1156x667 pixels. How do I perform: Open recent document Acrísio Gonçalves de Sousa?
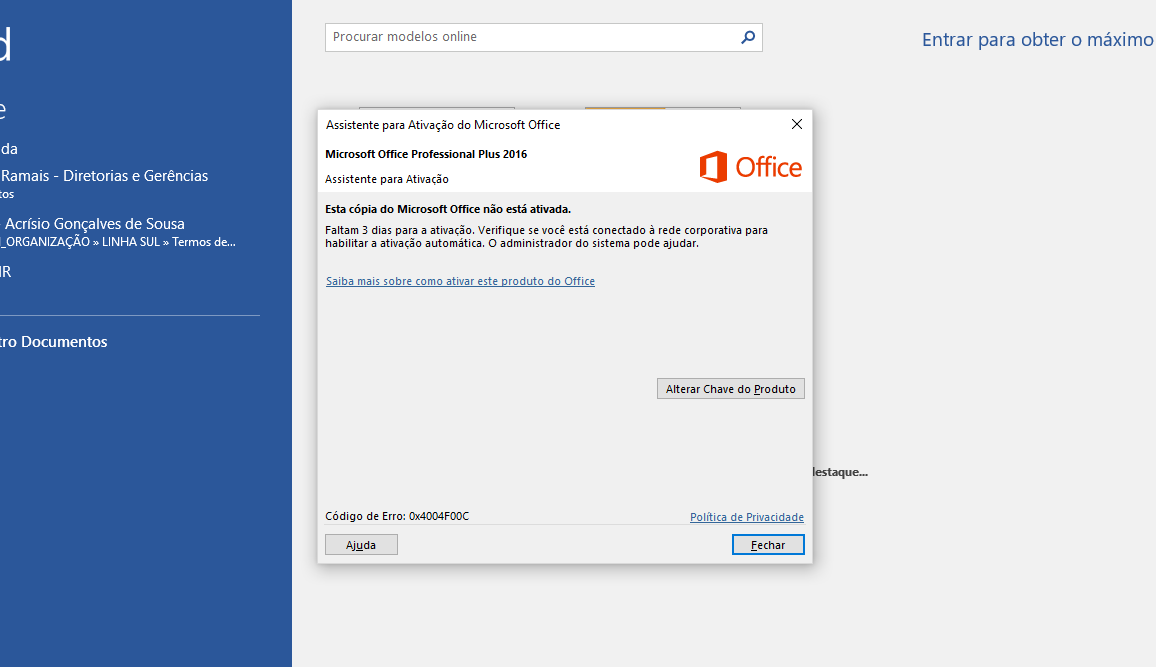(x=118, y=231)
